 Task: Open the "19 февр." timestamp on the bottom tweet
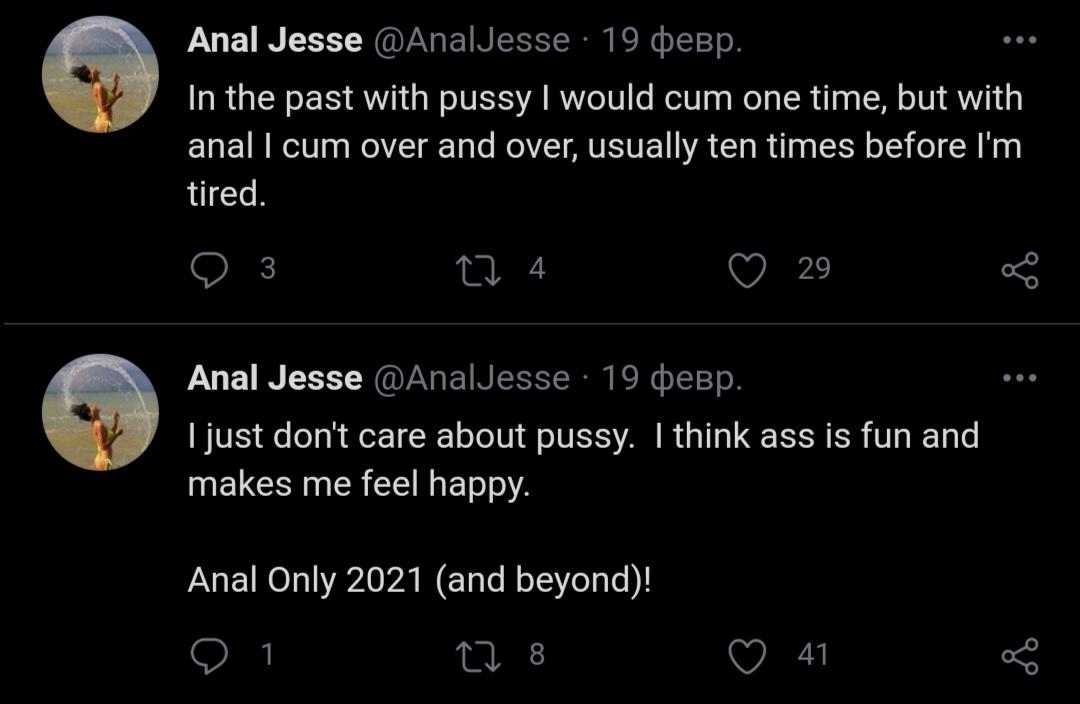click(x=671, y=379)
